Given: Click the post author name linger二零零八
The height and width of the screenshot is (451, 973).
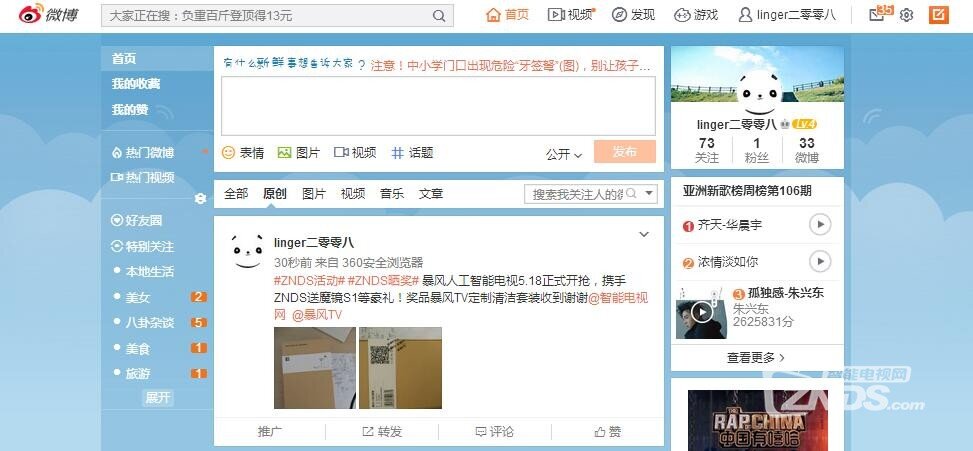Looking at the screenshot, I should point(314,243).
